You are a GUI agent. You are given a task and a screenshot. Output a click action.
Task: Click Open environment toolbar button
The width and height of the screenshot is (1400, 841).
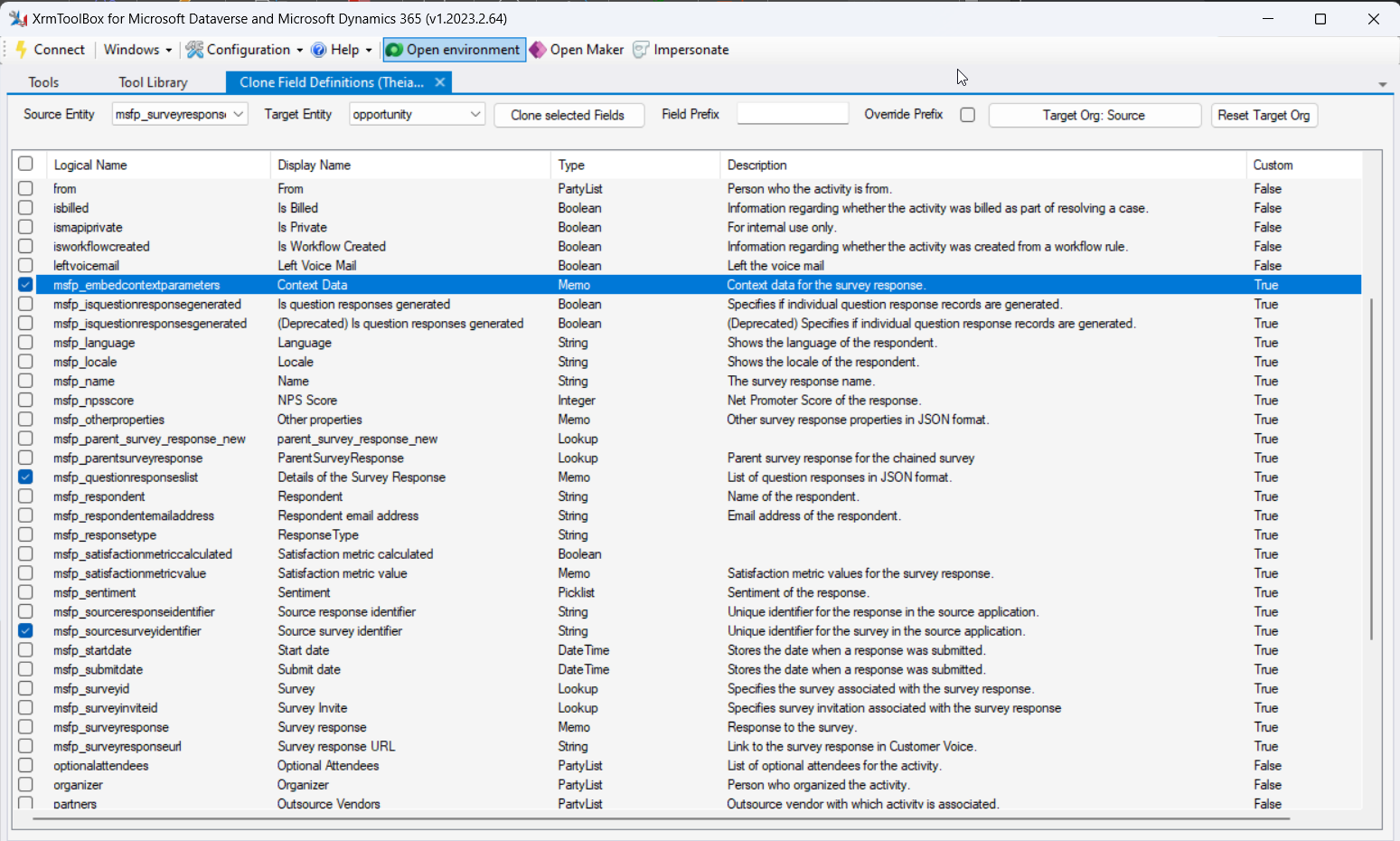pos(454,50)
